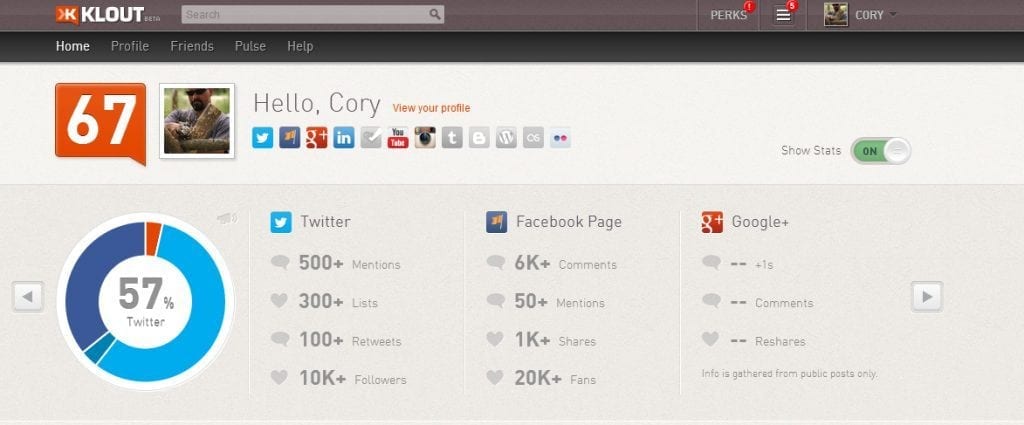The image size is (1024, 425).
Task: Click the 100+ Retweets stat
Action: click(x=336, y=340)
